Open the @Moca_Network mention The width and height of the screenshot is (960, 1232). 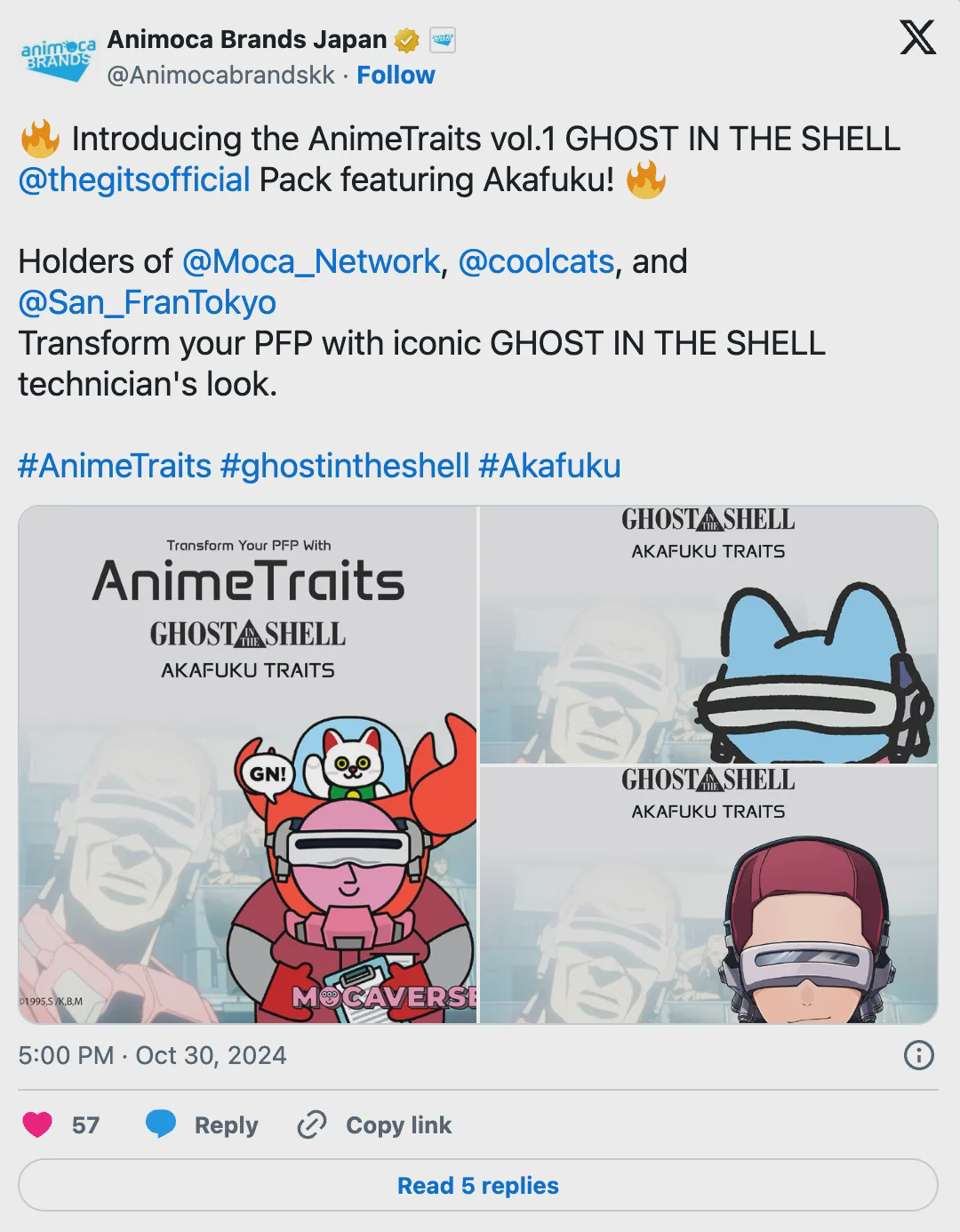pos(310,261)
